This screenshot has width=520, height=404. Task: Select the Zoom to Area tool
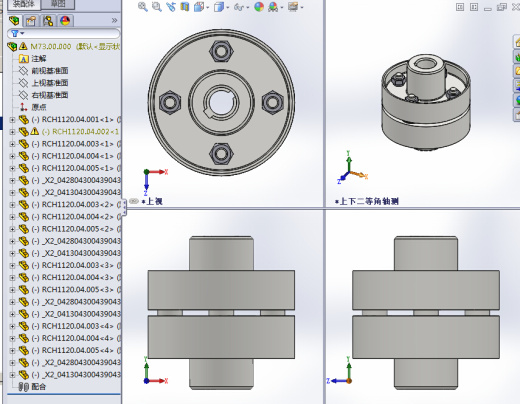point(157,7)
